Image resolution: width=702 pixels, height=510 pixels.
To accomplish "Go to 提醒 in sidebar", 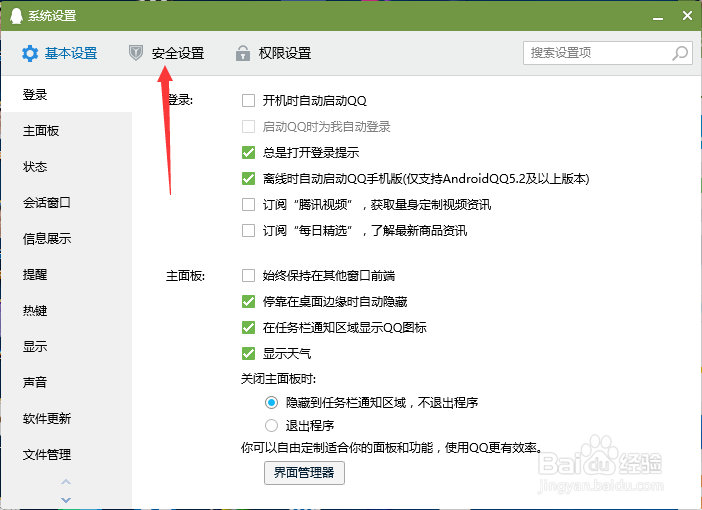I will (x=66, y=274).
